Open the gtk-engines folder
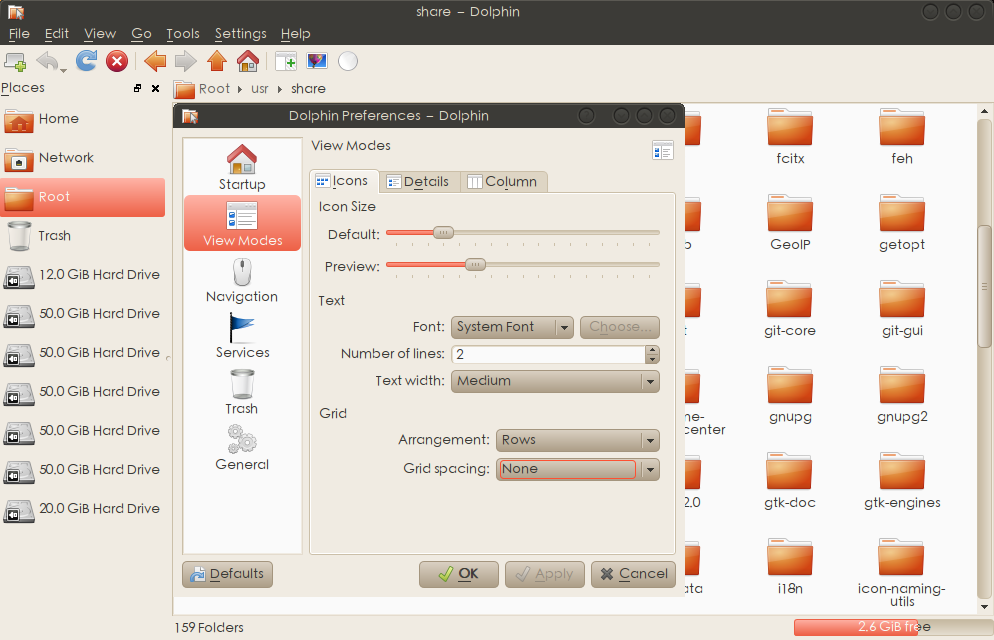 click(x=902, y=481)
